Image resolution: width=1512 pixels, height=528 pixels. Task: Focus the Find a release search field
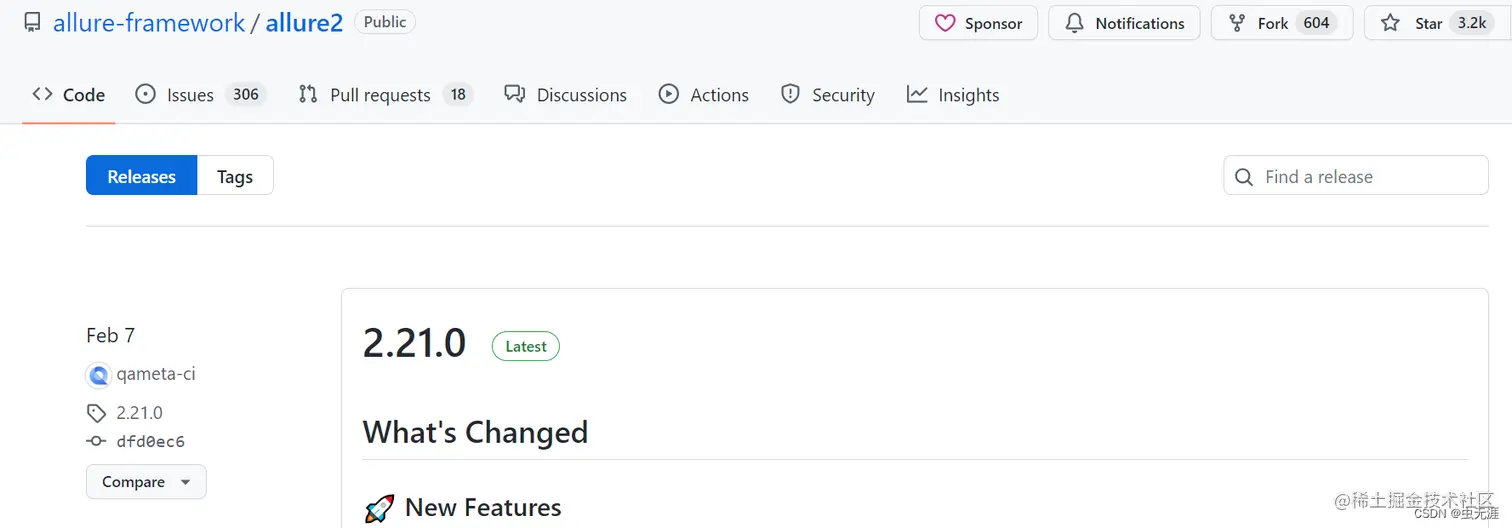tap(1370, 176)
